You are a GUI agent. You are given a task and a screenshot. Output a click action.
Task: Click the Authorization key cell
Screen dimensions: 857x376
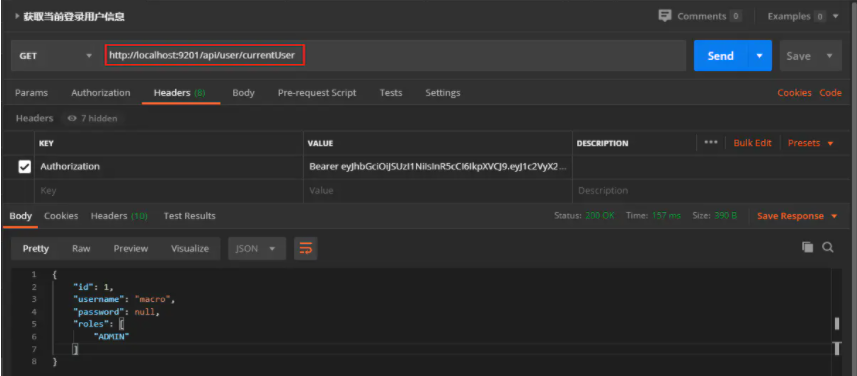coord(169,167)
